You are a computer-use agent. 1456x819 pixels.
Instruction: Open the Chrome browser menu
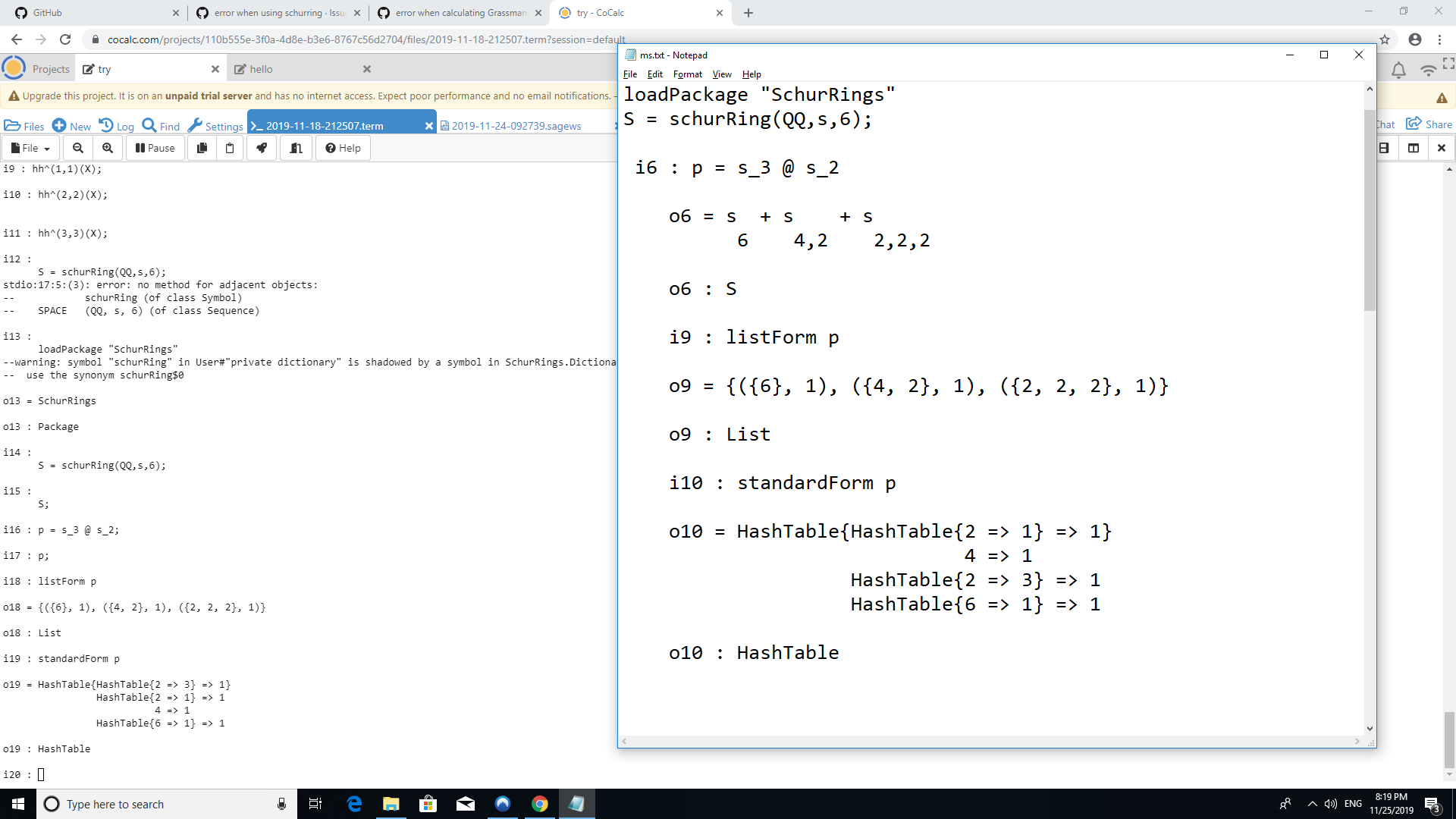click(1440, 39)
